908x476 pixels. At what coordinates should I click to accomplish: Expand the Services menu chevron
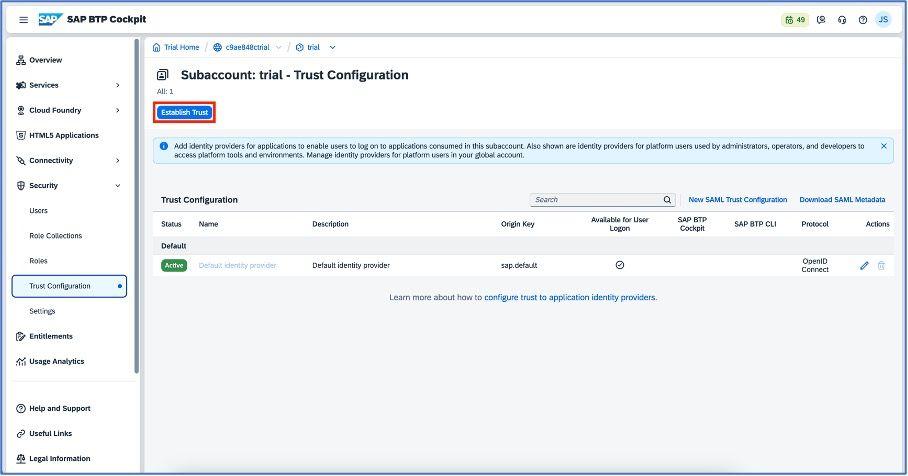point(118,85)
